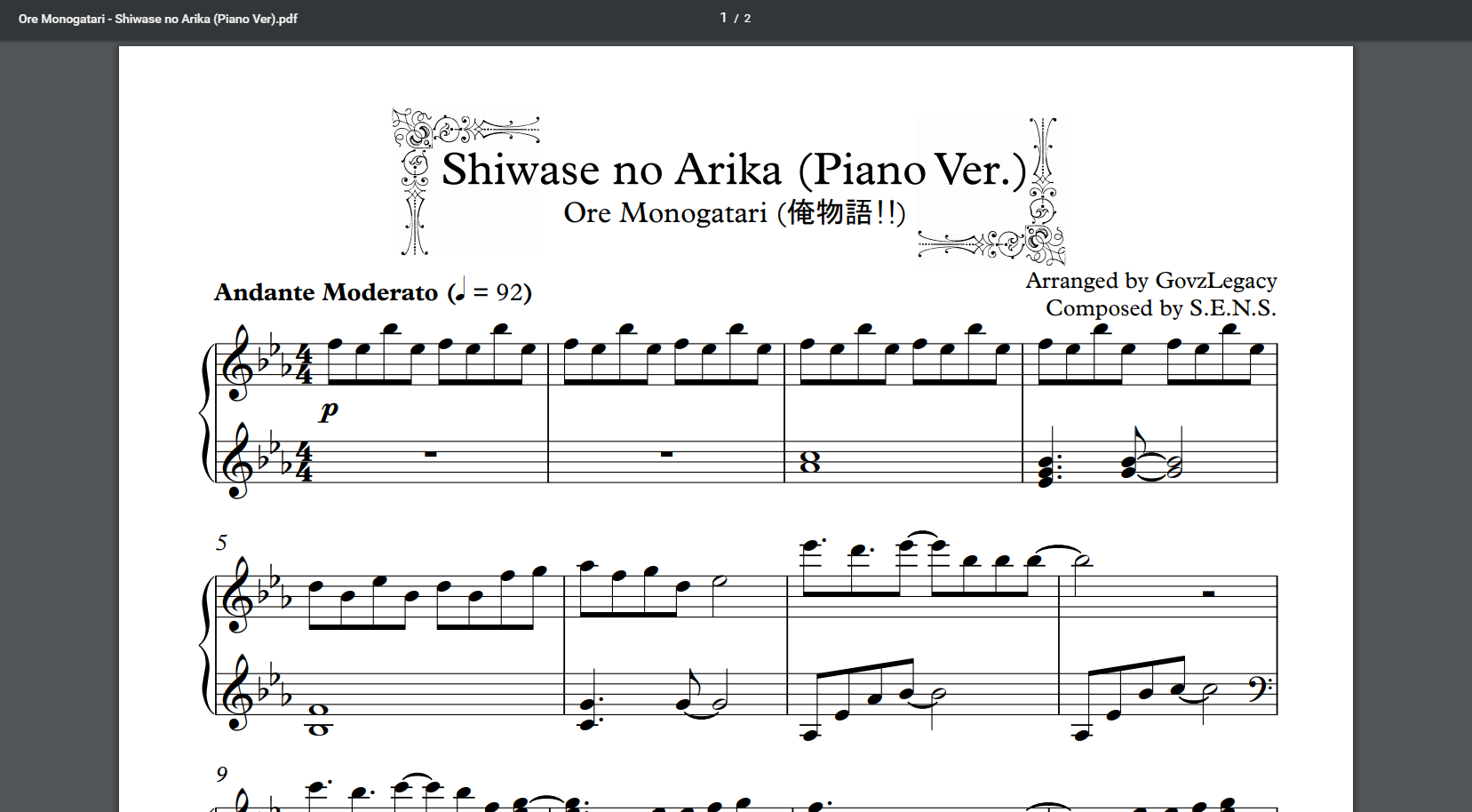1472x812 pixels.
Task: Click the "Shiwase no Arika (Piano Ver.)" title
Action: tap(734, 169)
